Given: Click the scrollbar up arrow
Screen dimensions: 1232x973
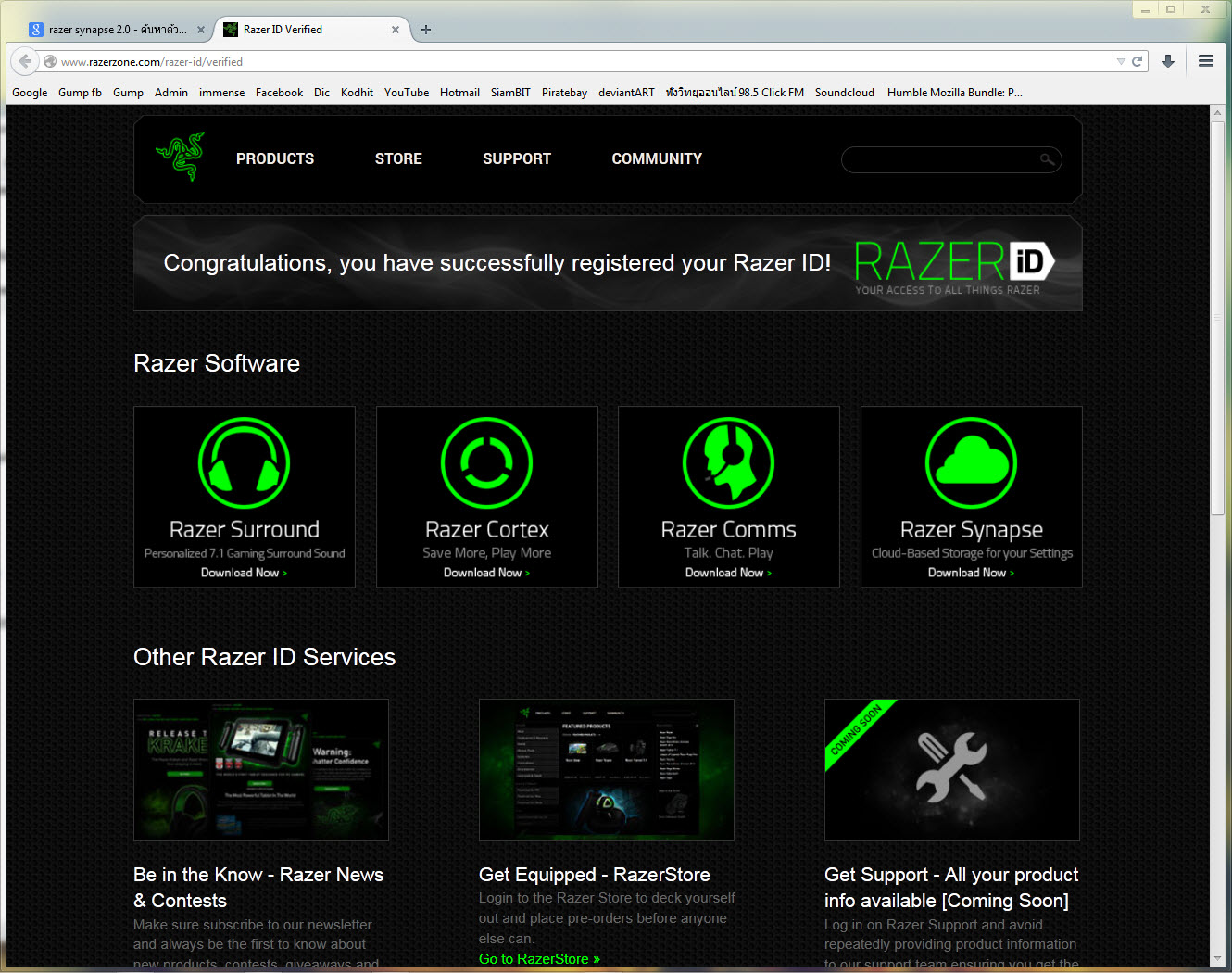Looking at the screenshot, I should coord(1217,113).
